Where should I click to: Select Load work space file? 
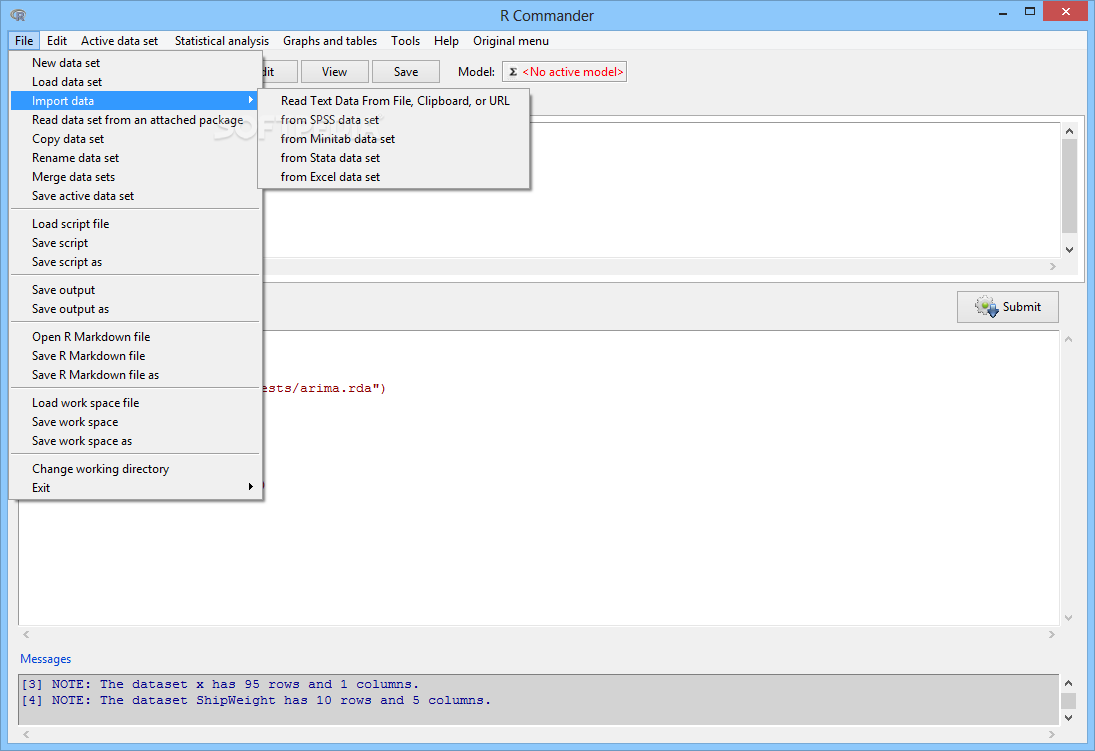tap(135, 403)
